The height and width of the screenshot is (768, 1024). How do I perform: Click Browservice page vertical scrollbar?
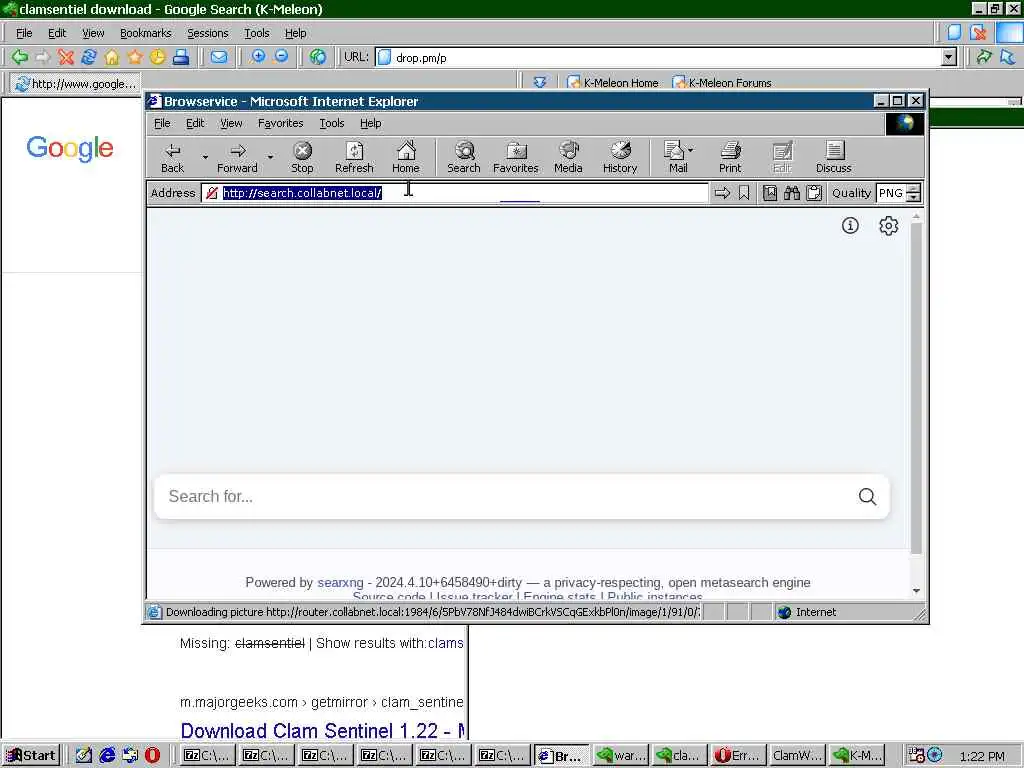click(x=916, y=387)
